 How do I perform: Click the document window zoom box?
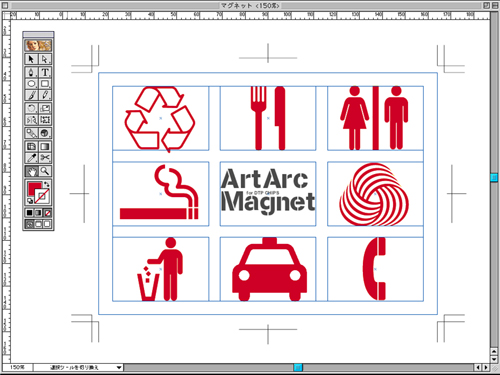click(486, 5)
